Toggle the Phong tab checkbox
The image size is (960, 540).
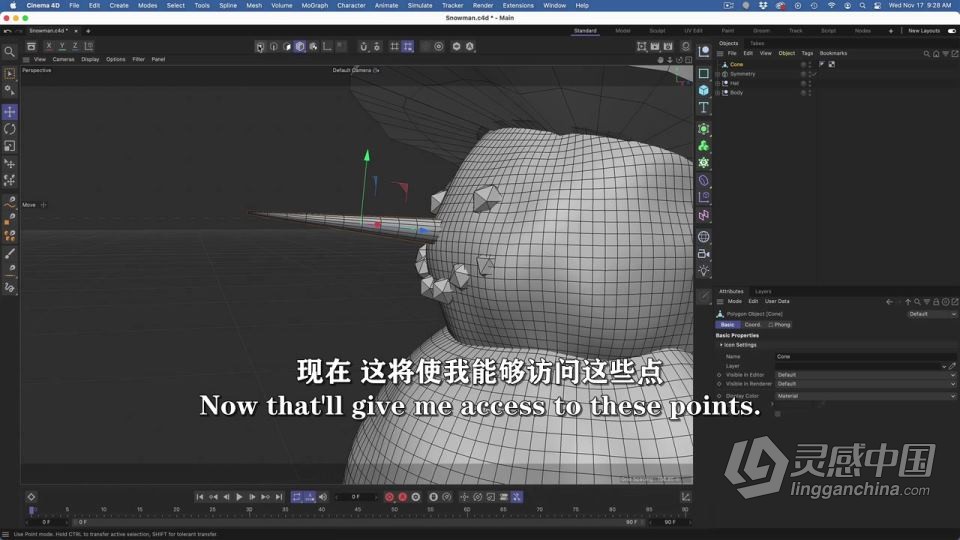(x=771, y=325)
